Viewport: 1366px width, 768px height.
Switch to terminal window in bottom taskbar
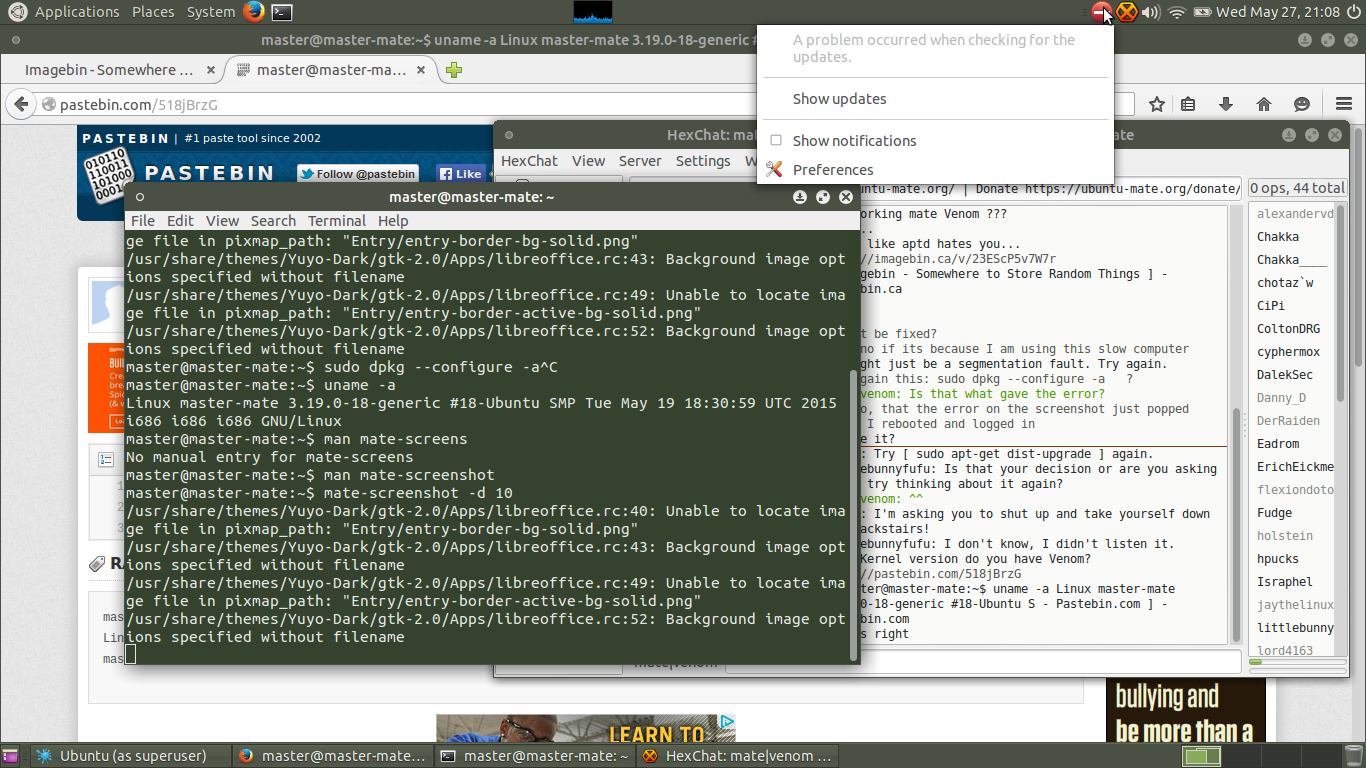click(535, 756)
